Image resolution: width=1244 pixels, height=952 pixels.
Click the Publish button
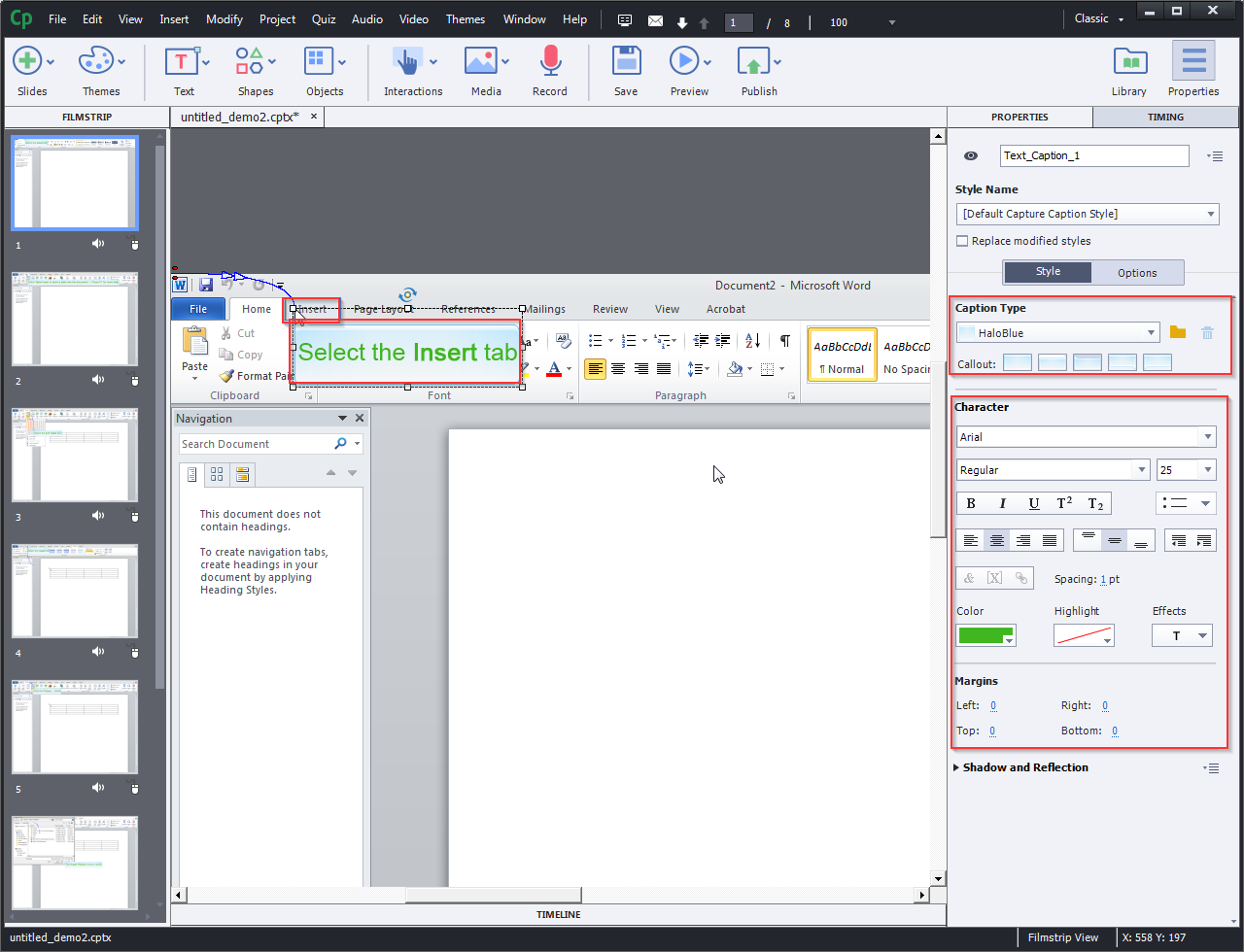coord(758,61)
